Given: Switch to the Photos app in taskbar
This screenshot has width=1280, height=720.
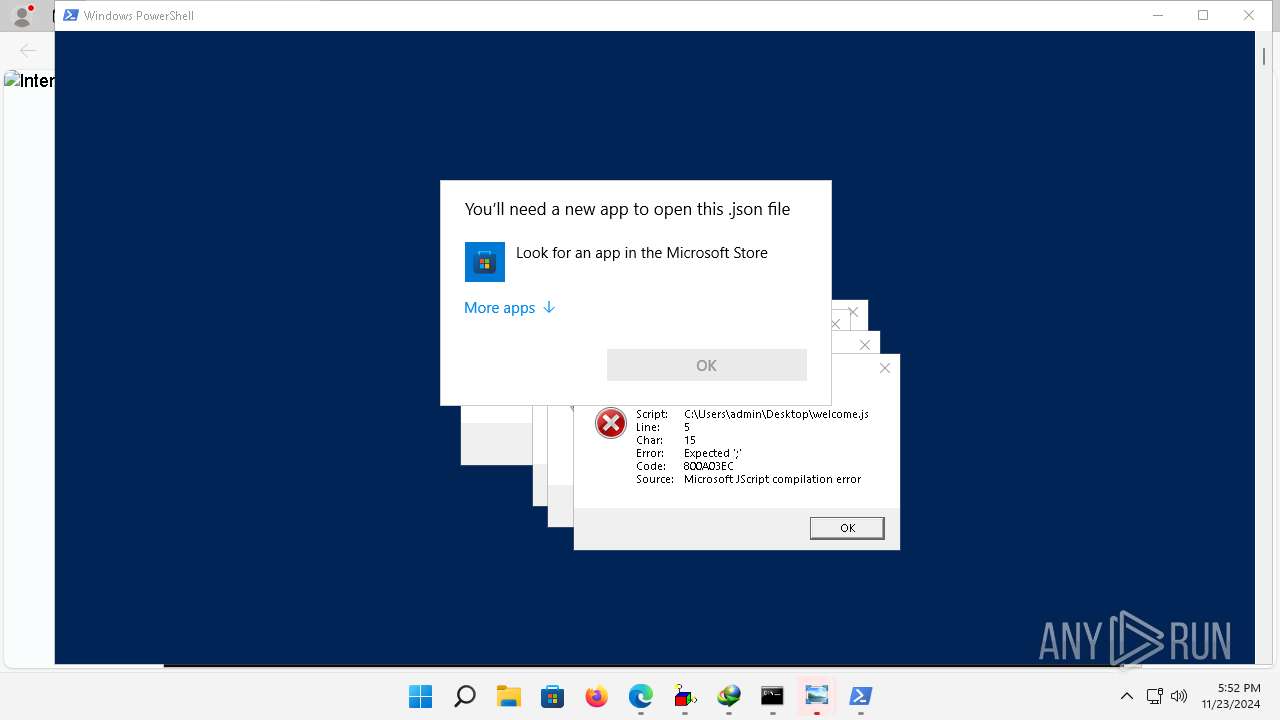Looking at the screenshot, I should (817, 696).
